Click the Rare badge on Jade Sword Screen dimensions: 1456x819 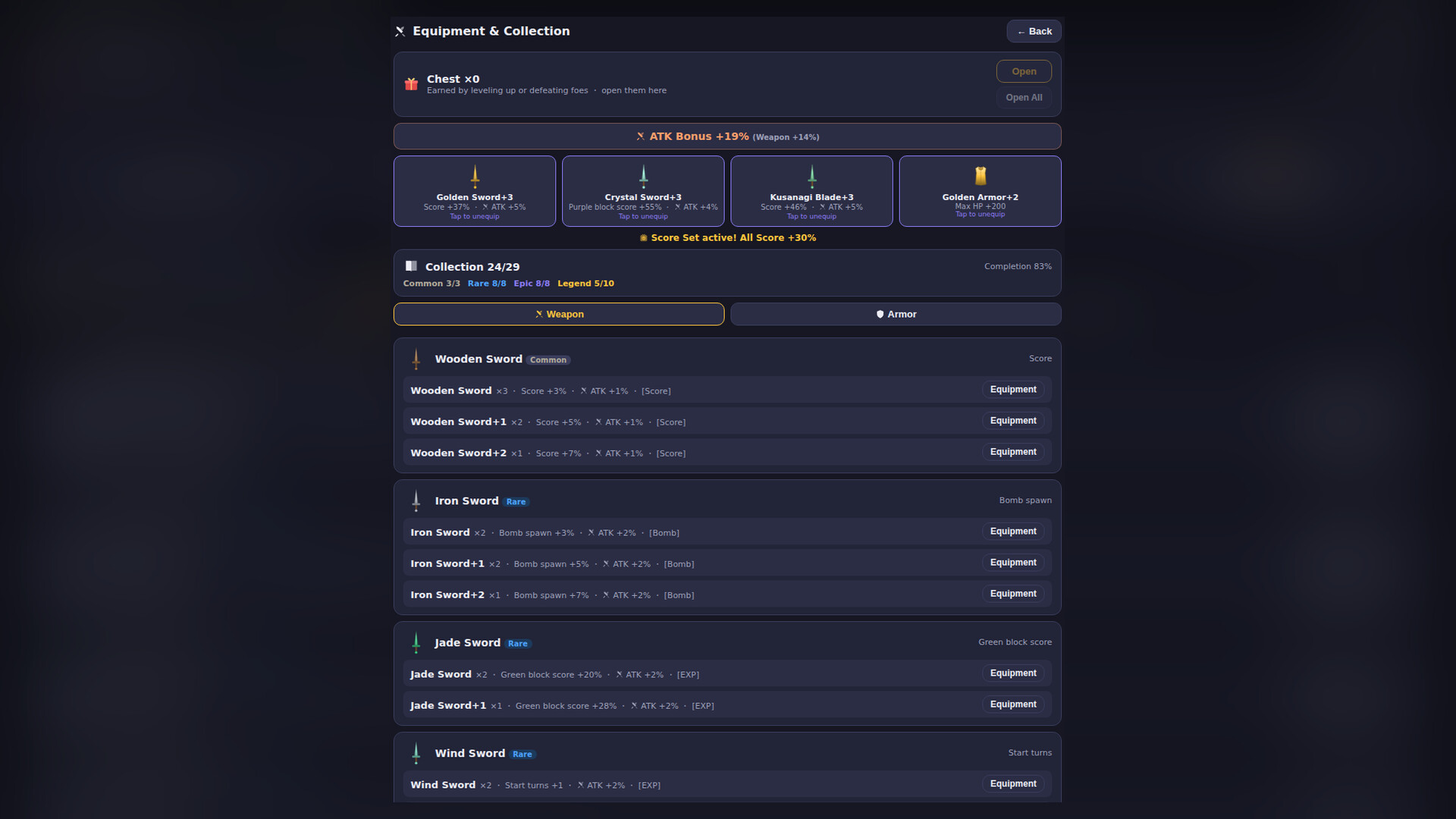[x=518, y=644]
